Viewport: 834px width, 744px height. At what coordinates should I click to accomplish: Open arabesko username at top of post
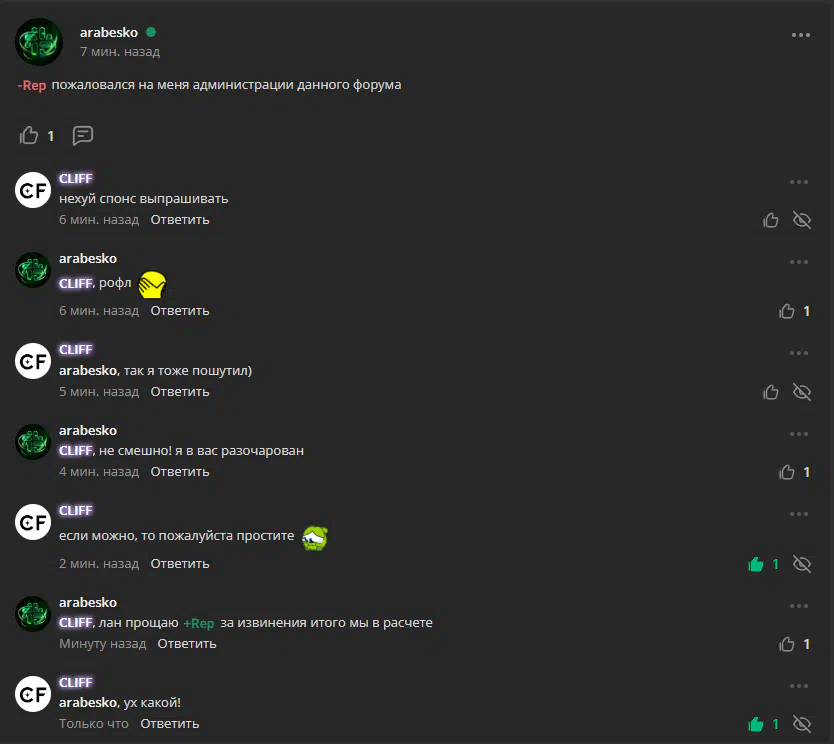coord(109,32)
